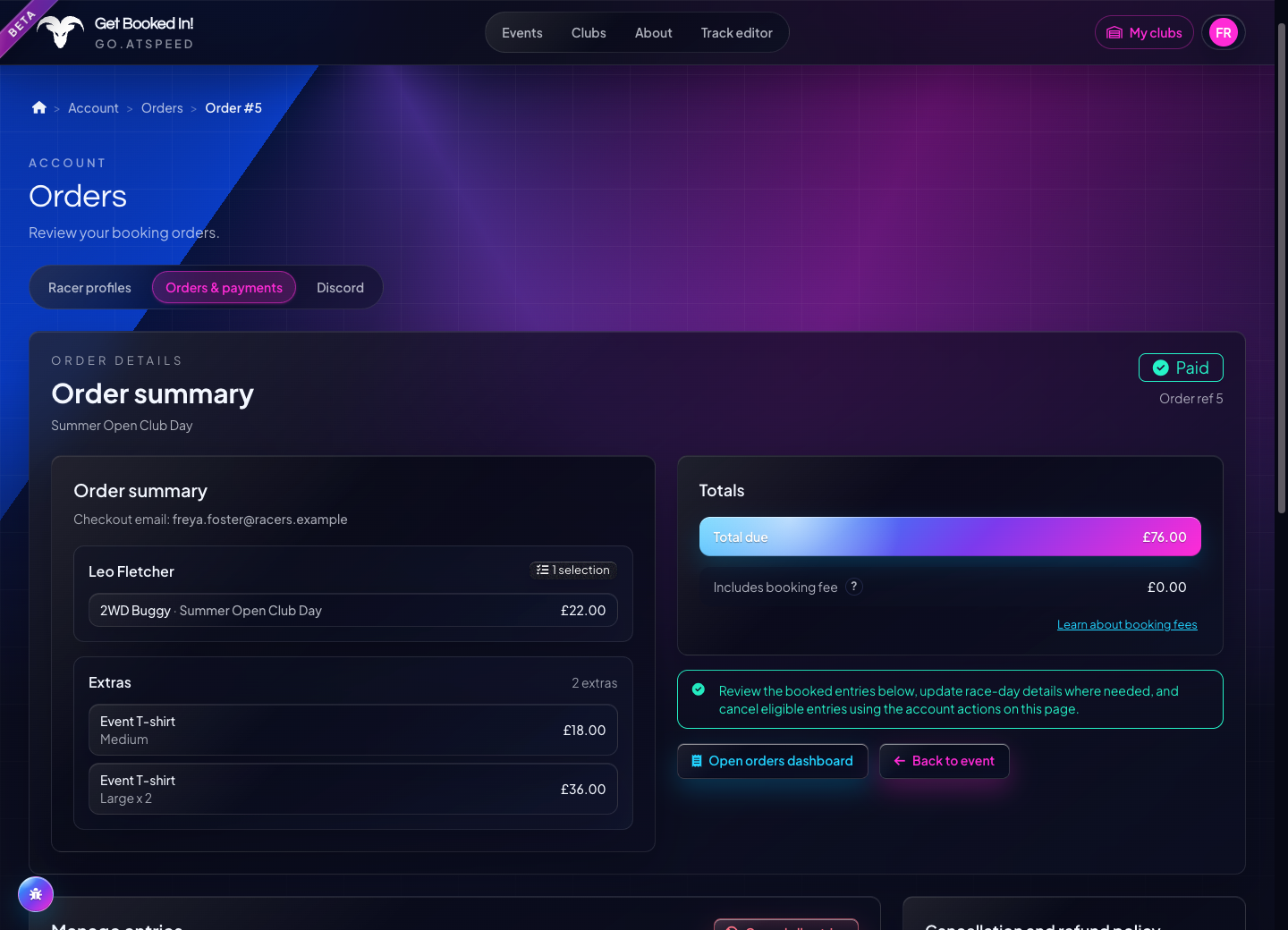Go to Account in the breadcrumb

pyautogui.click(x=93, y=108)
